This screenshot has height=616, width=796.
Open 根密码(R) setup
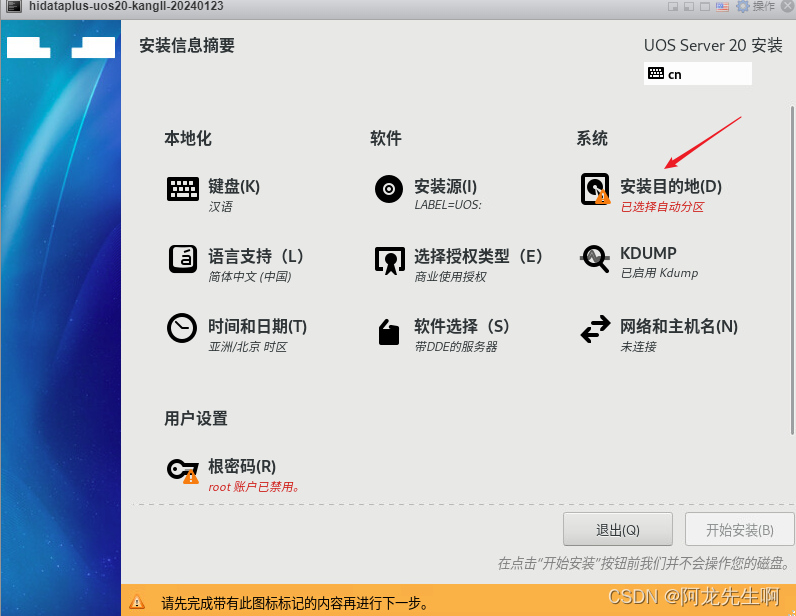[242, 466]
